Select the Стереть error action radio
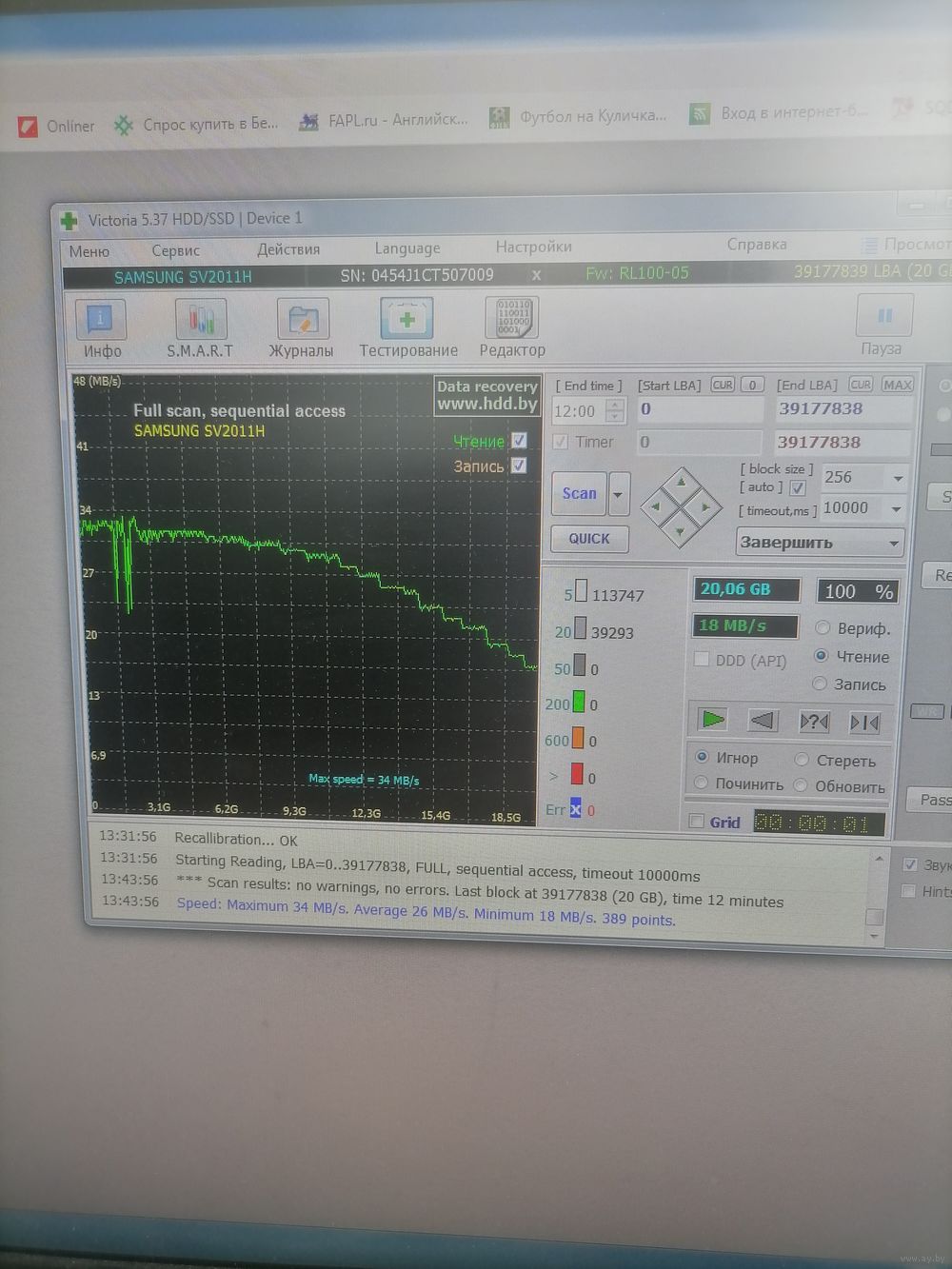Screen dimensions: 952x1269 click(802, 760)
